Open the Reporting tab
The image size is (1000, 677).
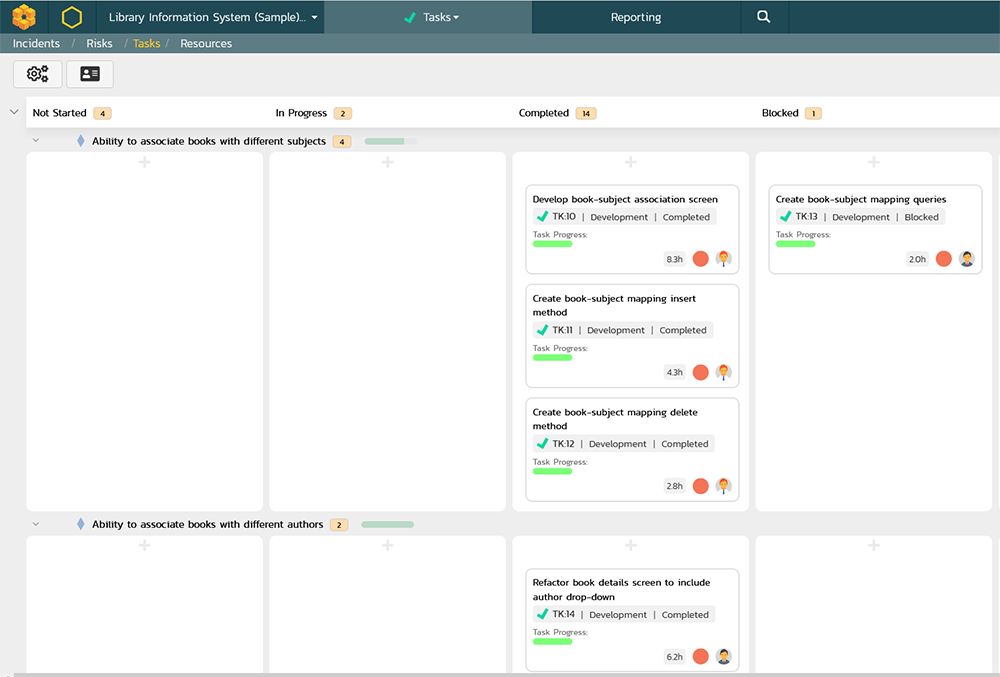[x=636, y=17]
